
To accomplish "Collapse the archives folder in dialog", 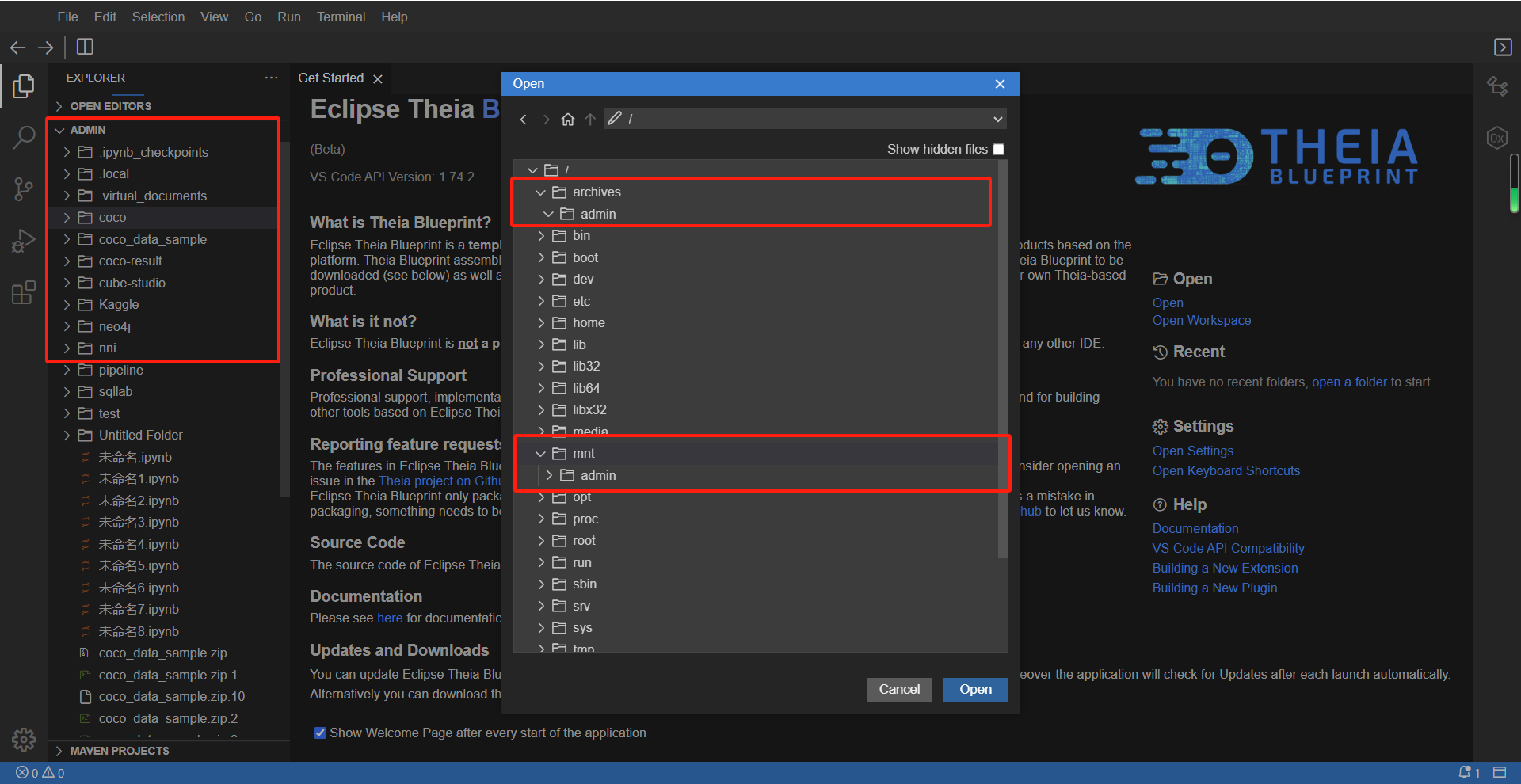I will click(x=540, y=192).
